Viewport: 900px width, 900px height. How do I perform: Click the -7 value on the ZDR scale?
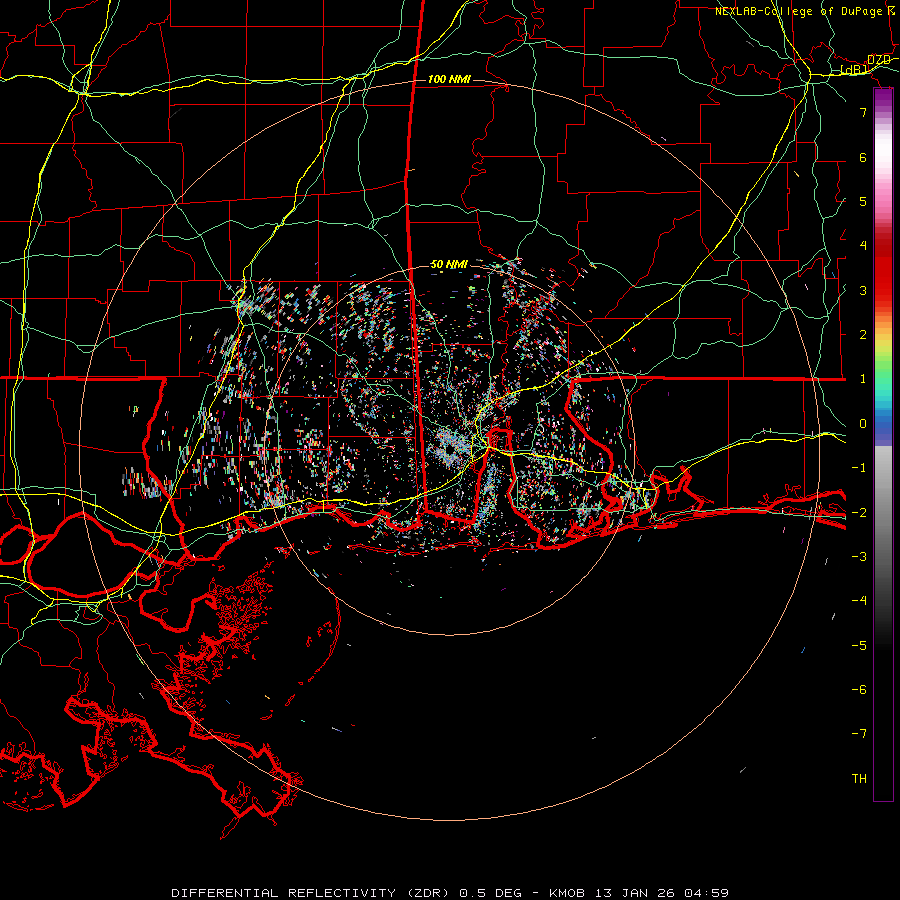pyautogui.click(x=859, y=734)
